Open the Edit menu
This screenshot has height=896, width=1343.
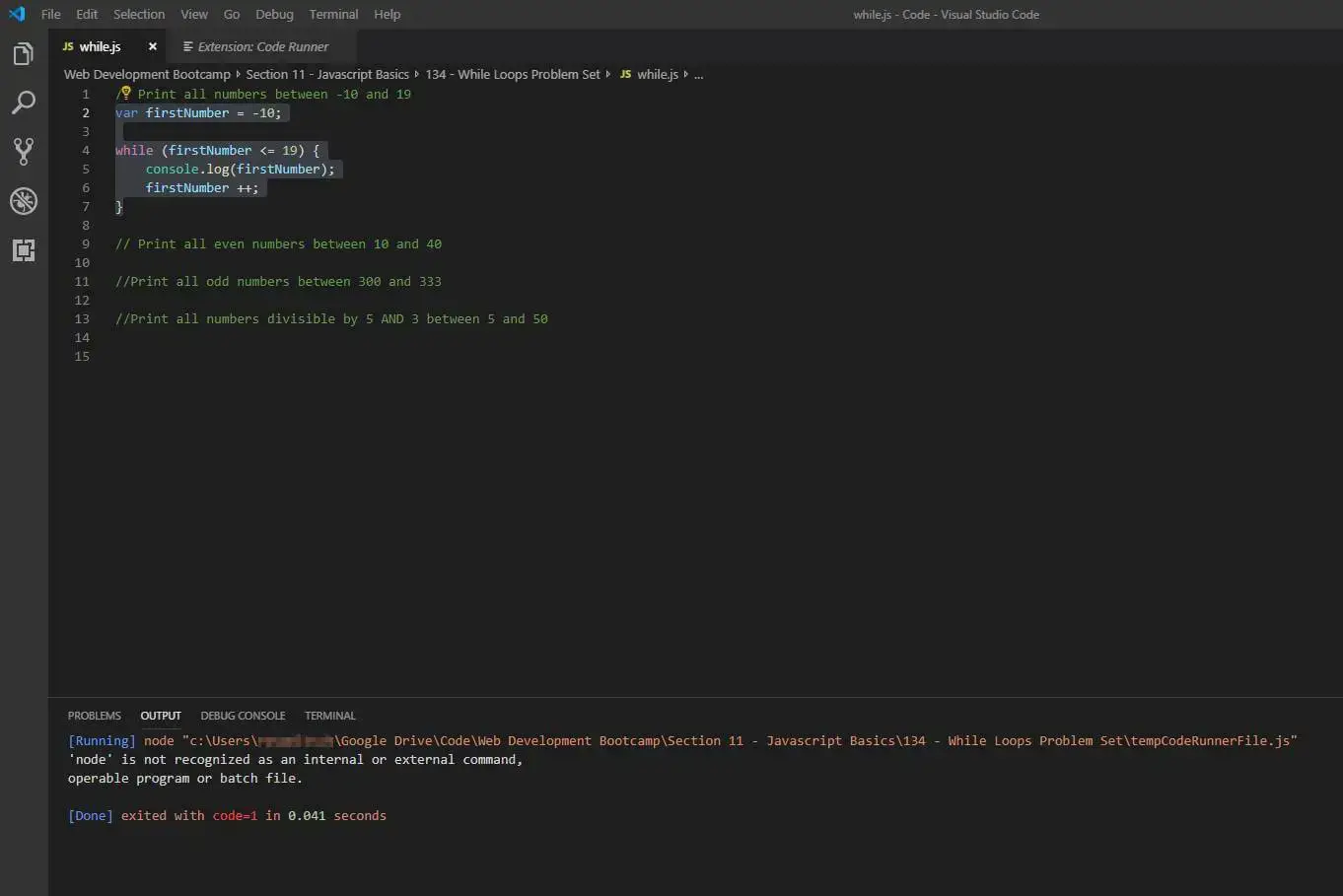click(x=87, y=14)
